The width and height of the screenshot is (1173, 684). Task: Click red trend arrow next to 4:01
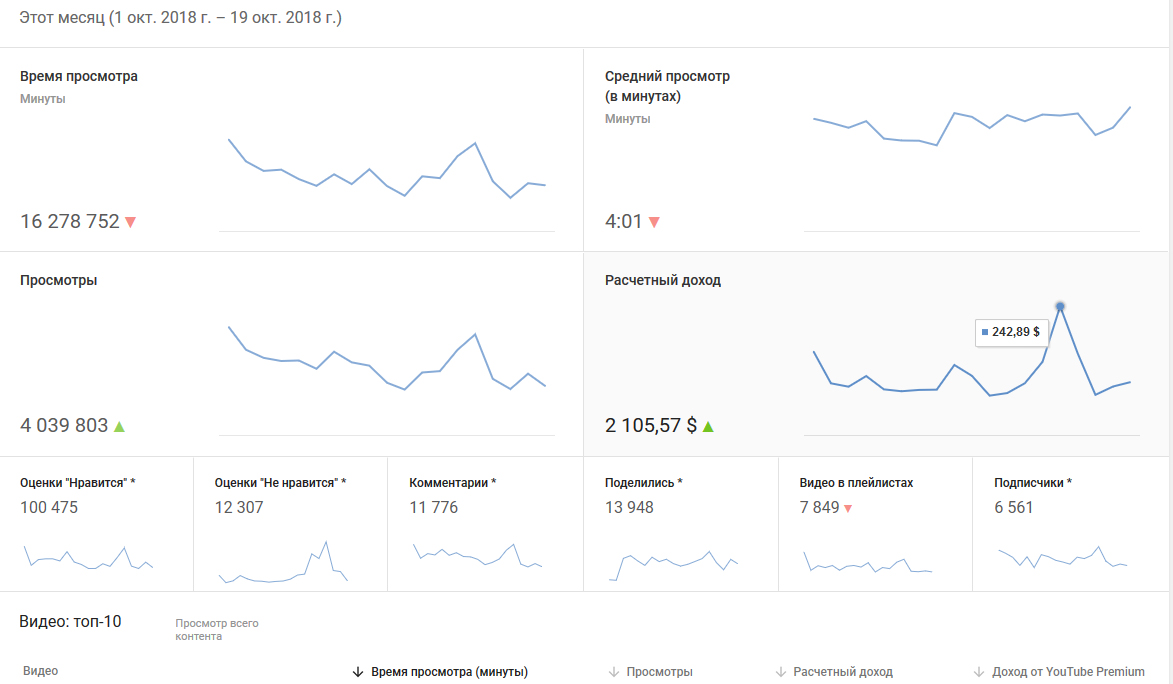tap(654, 222)
